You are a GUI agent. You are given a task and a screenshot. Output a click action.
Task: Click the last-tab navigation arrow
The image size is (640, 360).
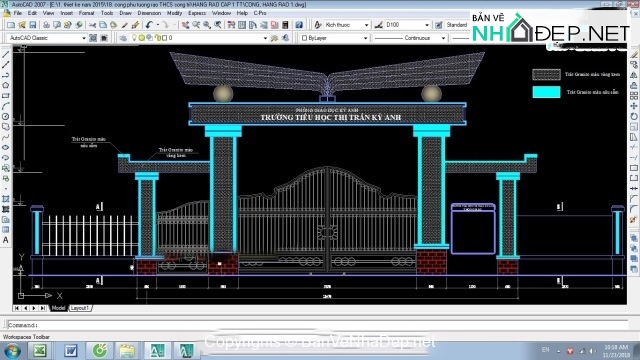tap(42, 308)
